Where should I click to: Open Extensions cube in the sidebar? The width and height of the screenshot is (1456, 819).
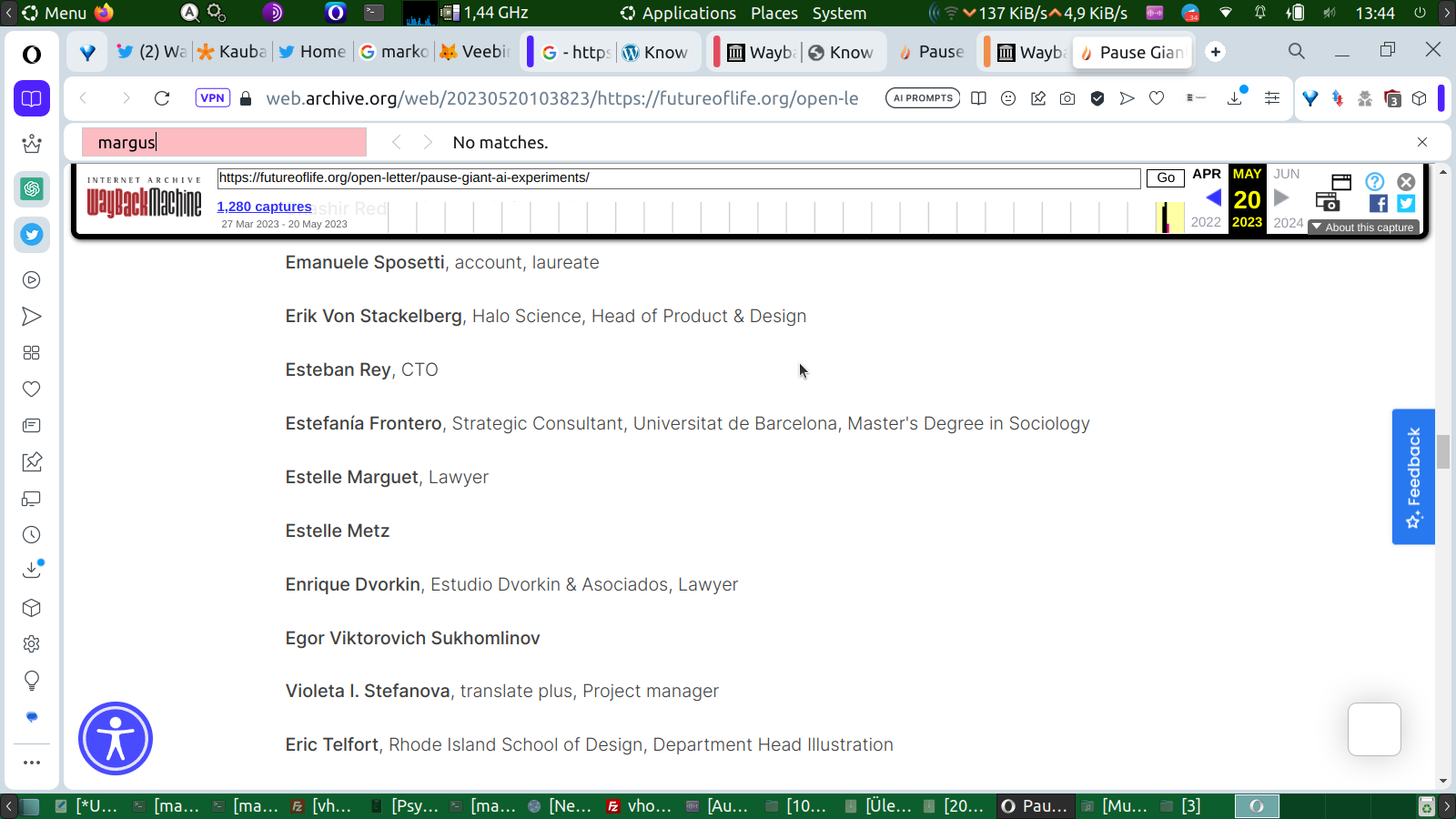click(x=32, y=608)
